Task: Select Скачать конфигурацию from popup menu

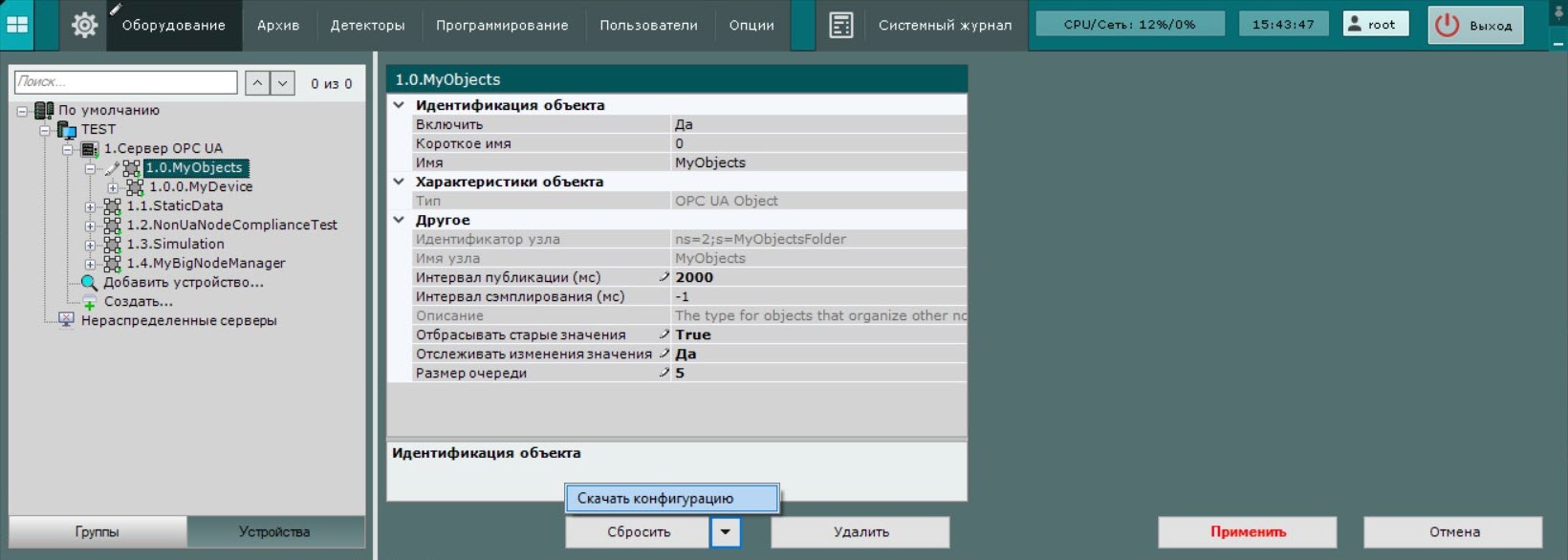Action: (x=672, y=498)
